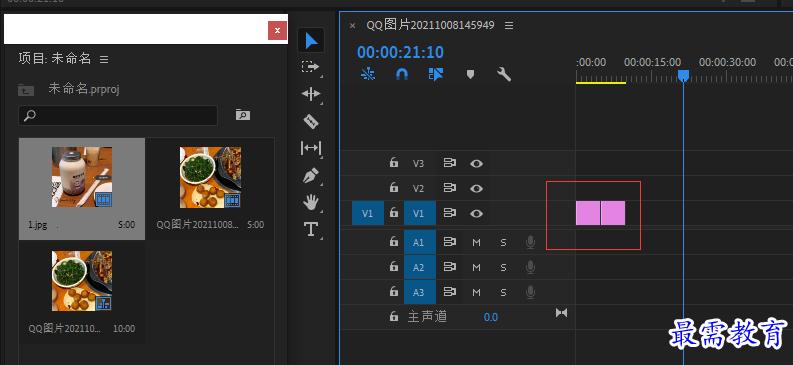The width and height of the screenshot is (793, 365).
Task: Toggle A3 track targeting button
Action: (x=419, y=292)
